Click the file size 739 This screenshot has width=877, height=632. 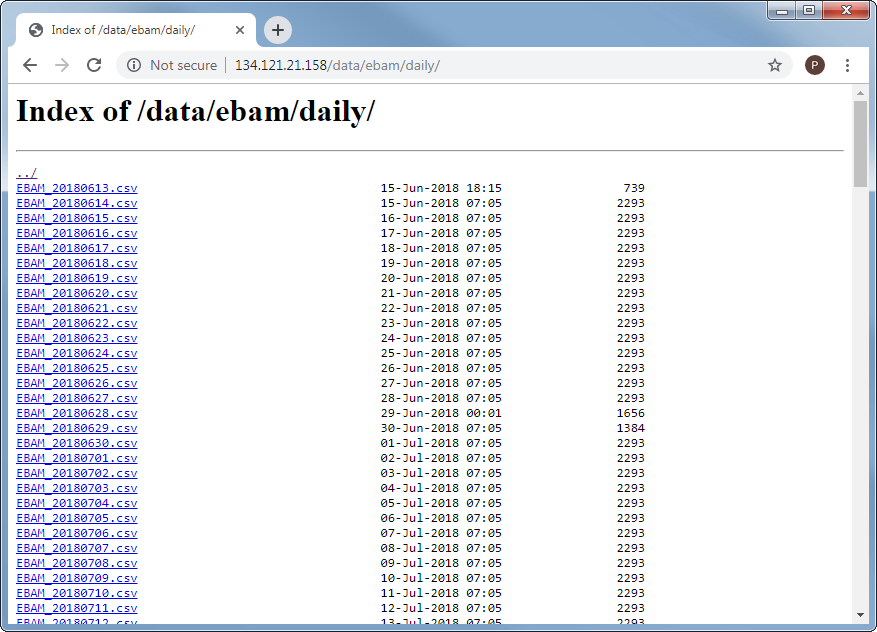(x=634, y=188)
